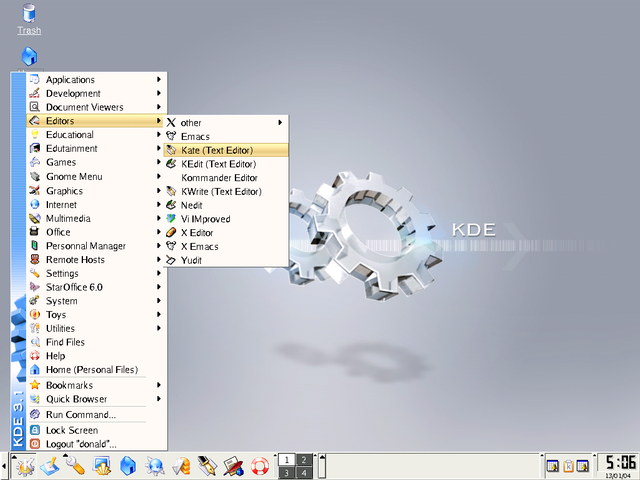This screenshot has width=640, height=480.
Task: Expand the Utilities submenu arrow
Action: point(159,328)
